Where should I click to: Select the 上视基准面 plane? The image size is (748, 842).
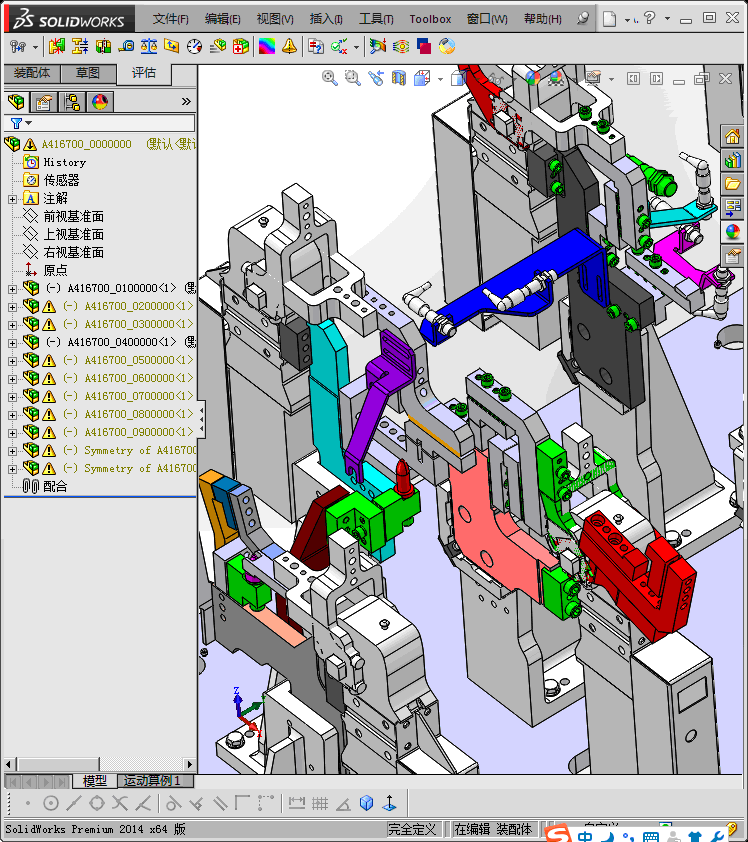(74, 235)
